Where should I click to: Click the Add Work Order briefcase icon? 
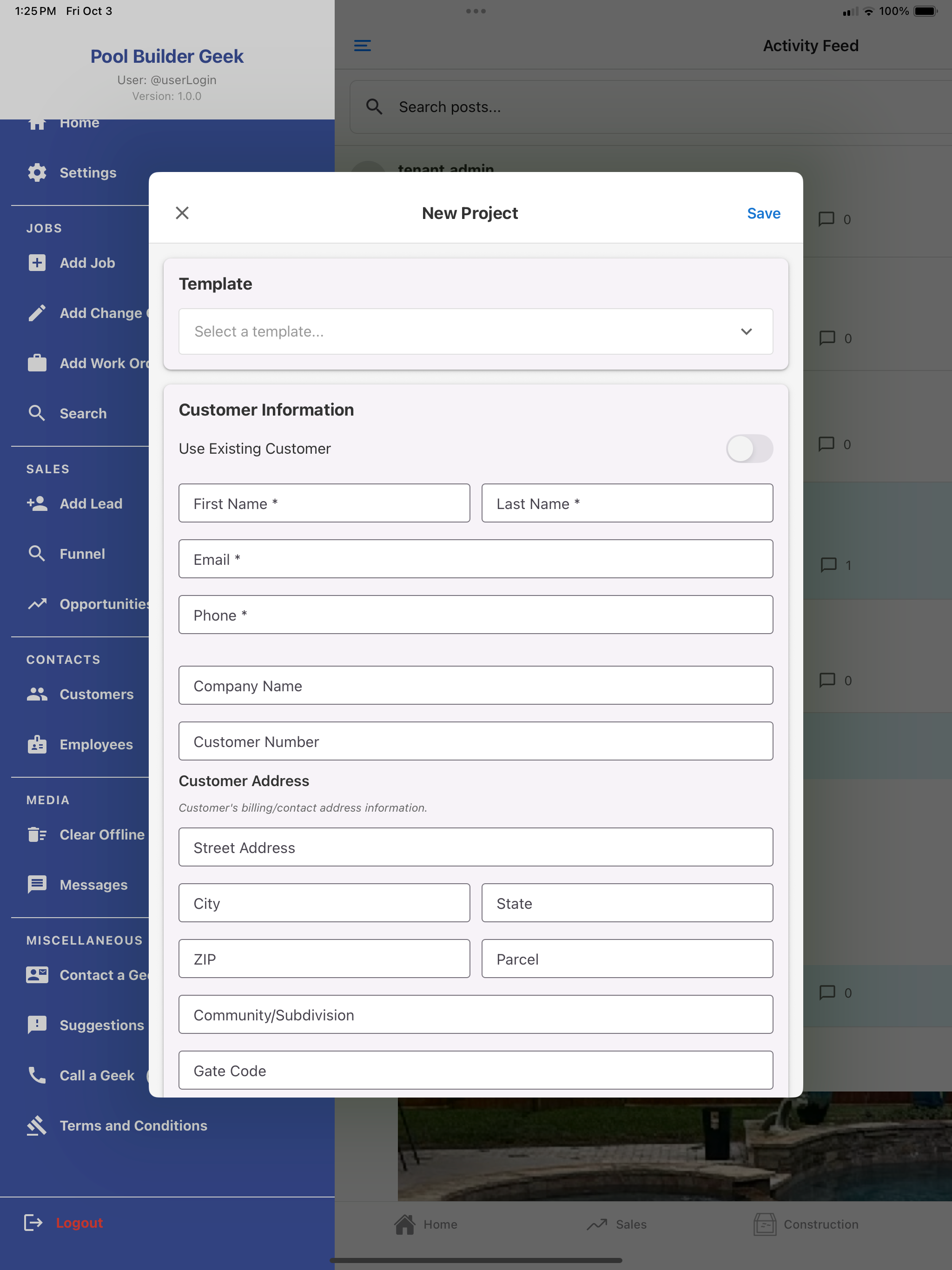(37, 363)
